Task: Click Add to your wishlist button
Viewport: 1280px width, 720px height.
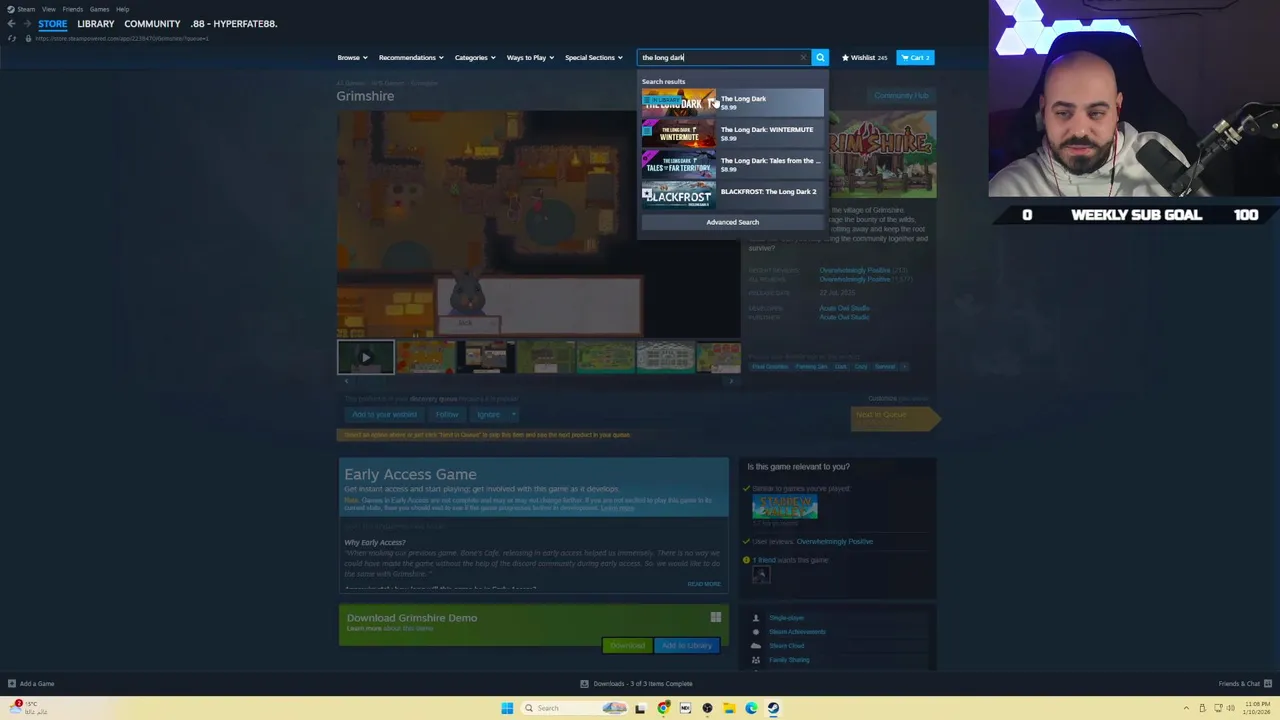Action: [384, 415]
